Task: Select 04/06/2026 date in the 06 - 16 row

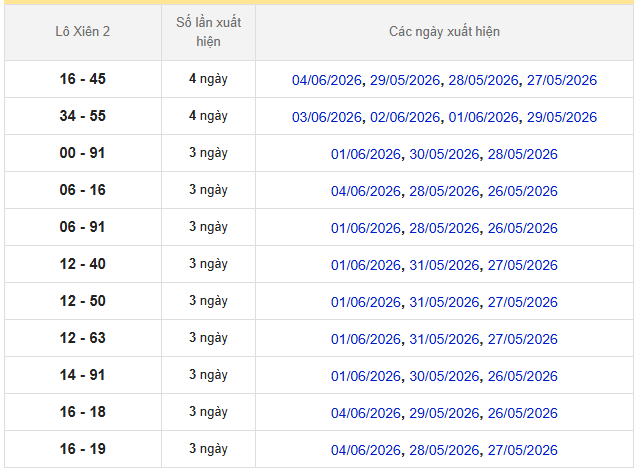Action: pyautogui.click(x=366, y=191)
